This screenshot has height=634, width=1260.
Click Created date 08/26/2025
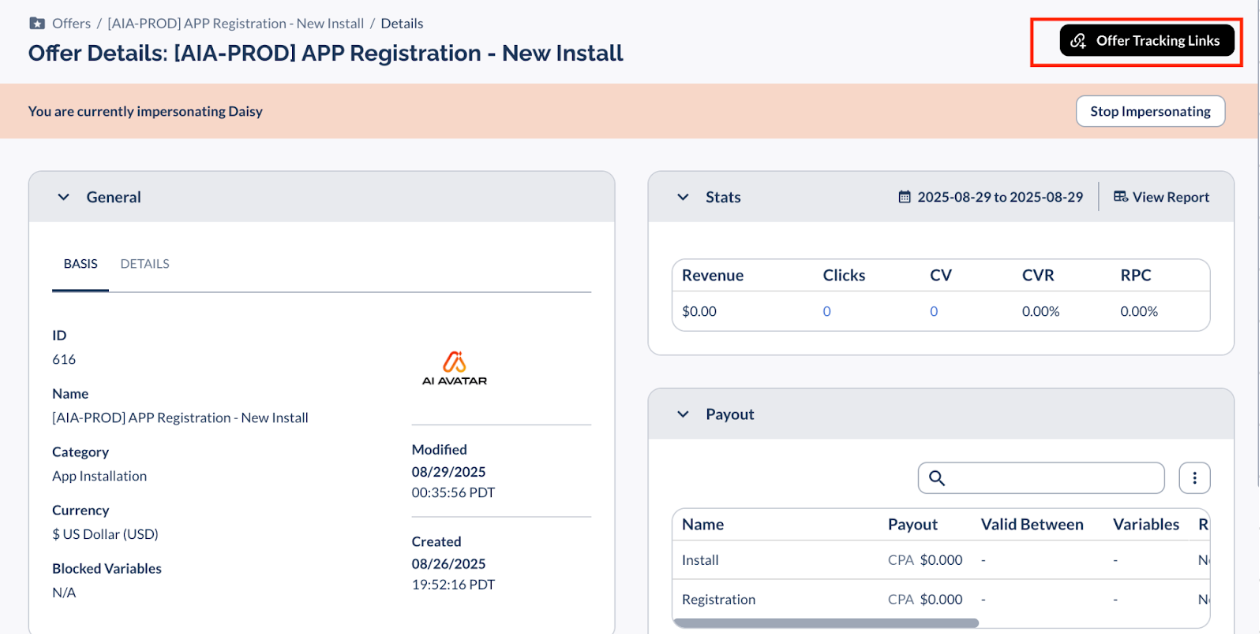(449, 563)
